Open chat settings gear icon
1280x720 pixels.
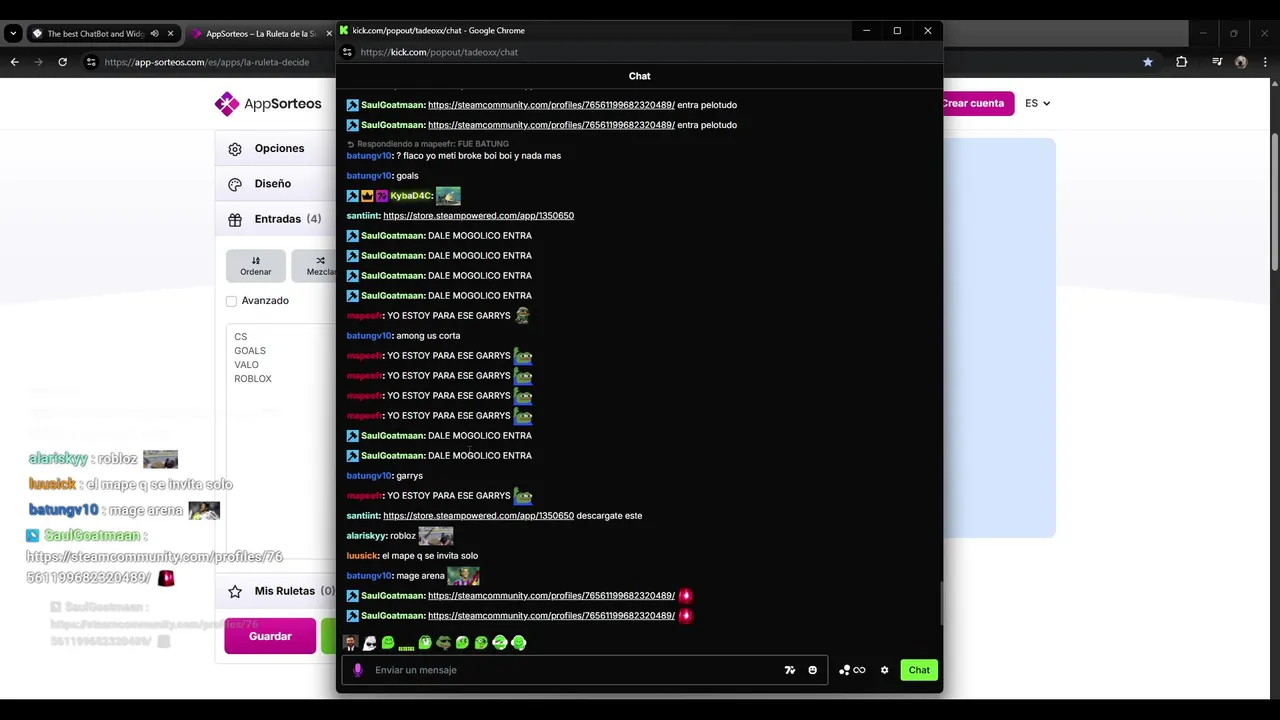pos(884,670)
